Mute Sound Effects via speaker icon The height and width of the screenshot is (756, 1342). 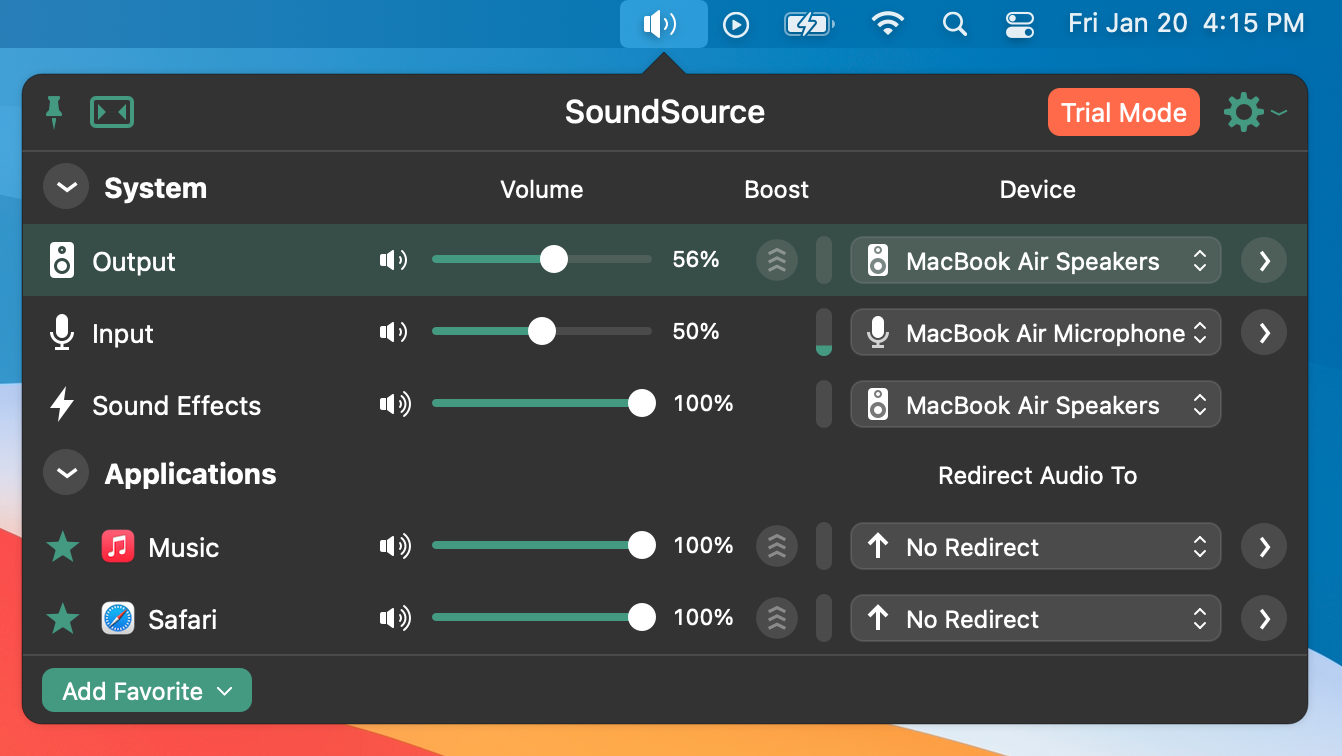click(395, 404)
